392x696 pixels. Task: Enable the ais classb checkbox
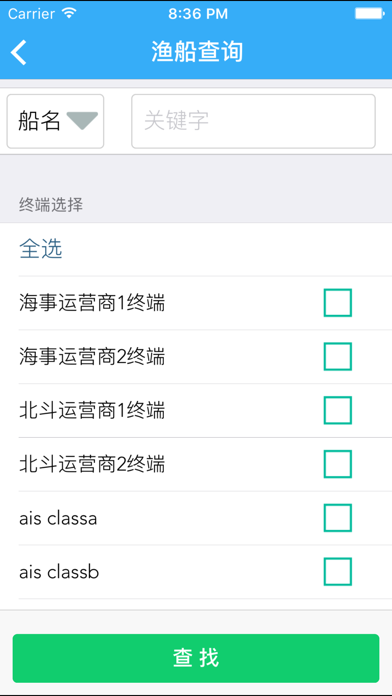(x=338, y=572)
